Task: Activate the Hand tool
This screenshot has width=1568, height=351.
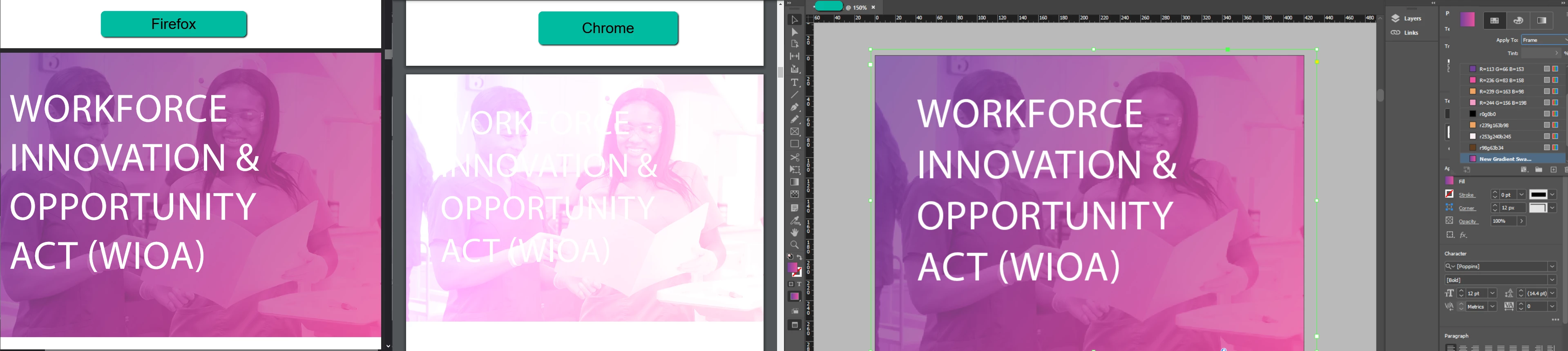Action: point(794,233)
